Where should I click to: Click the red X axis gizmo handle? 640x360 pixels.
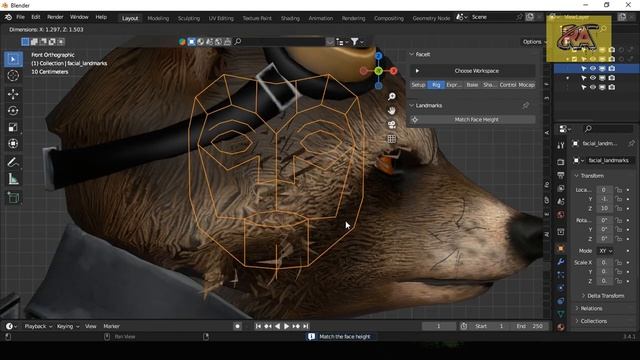393,71
